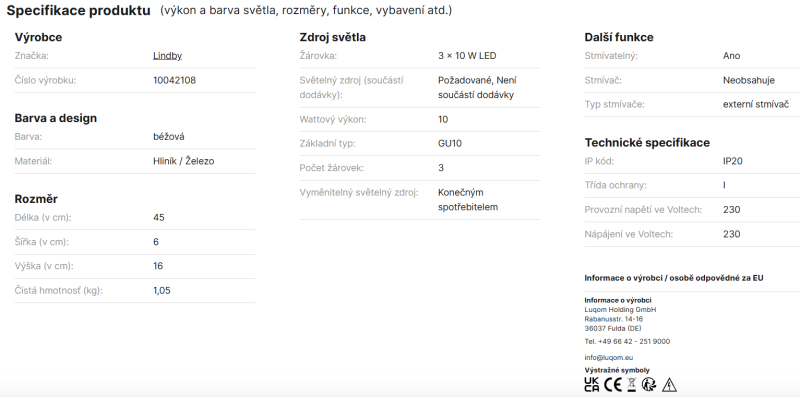
Task: Click the UKCA conformity mark icon
Action: 592,384
